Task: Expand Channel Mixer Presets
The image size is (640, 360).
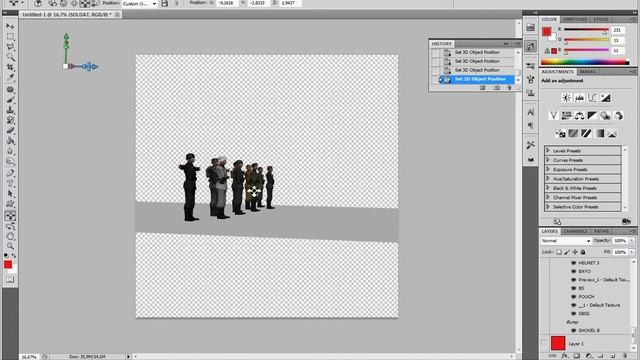Action: (x=548, y=198)
